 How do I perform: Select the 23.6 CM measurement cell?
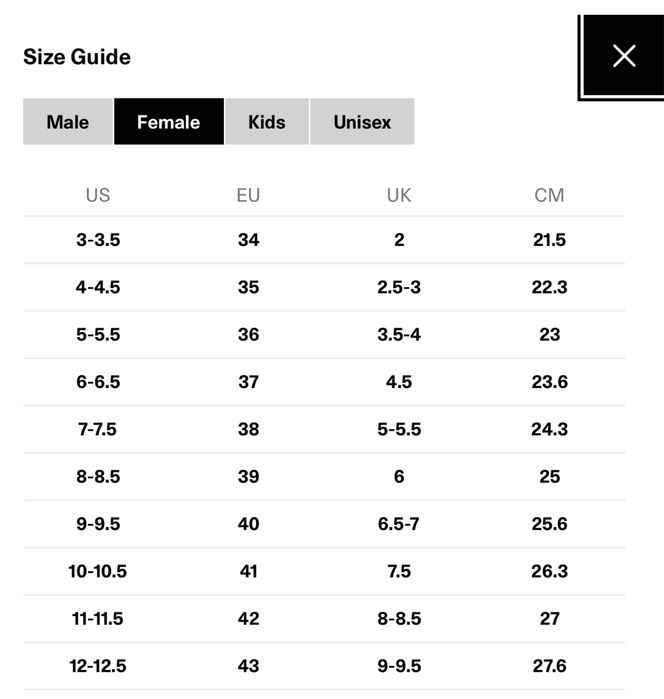549,382
